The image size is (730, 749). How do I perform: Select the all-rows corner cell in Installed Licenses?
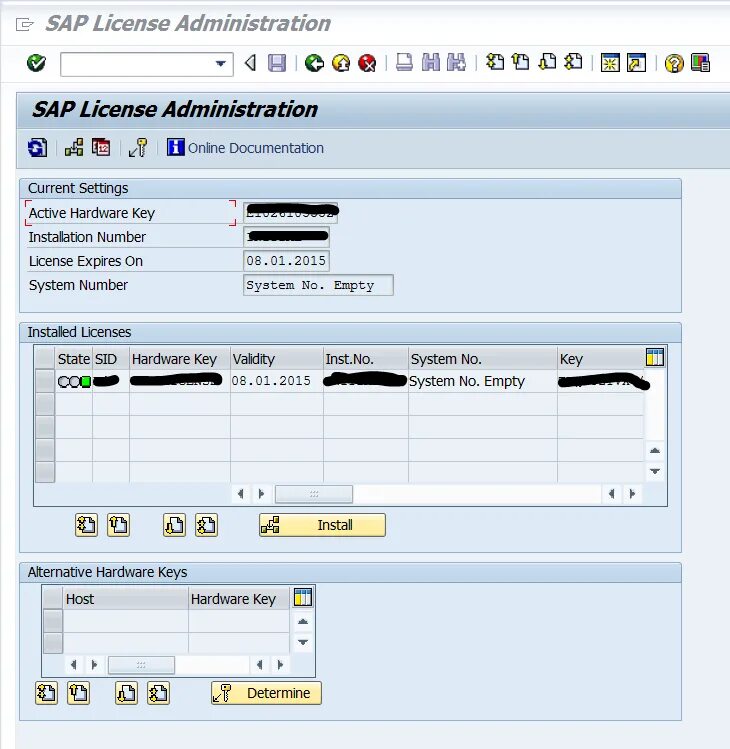point(45,359)
